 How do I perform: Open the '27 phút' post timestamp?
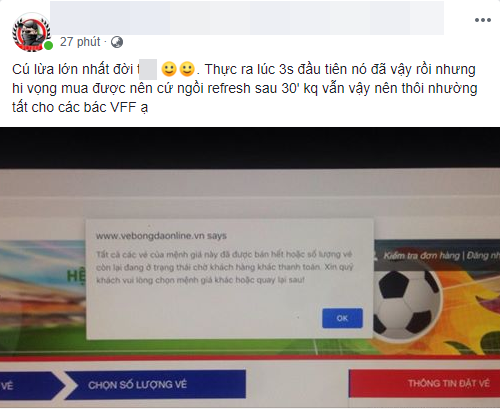pos(80,42)
